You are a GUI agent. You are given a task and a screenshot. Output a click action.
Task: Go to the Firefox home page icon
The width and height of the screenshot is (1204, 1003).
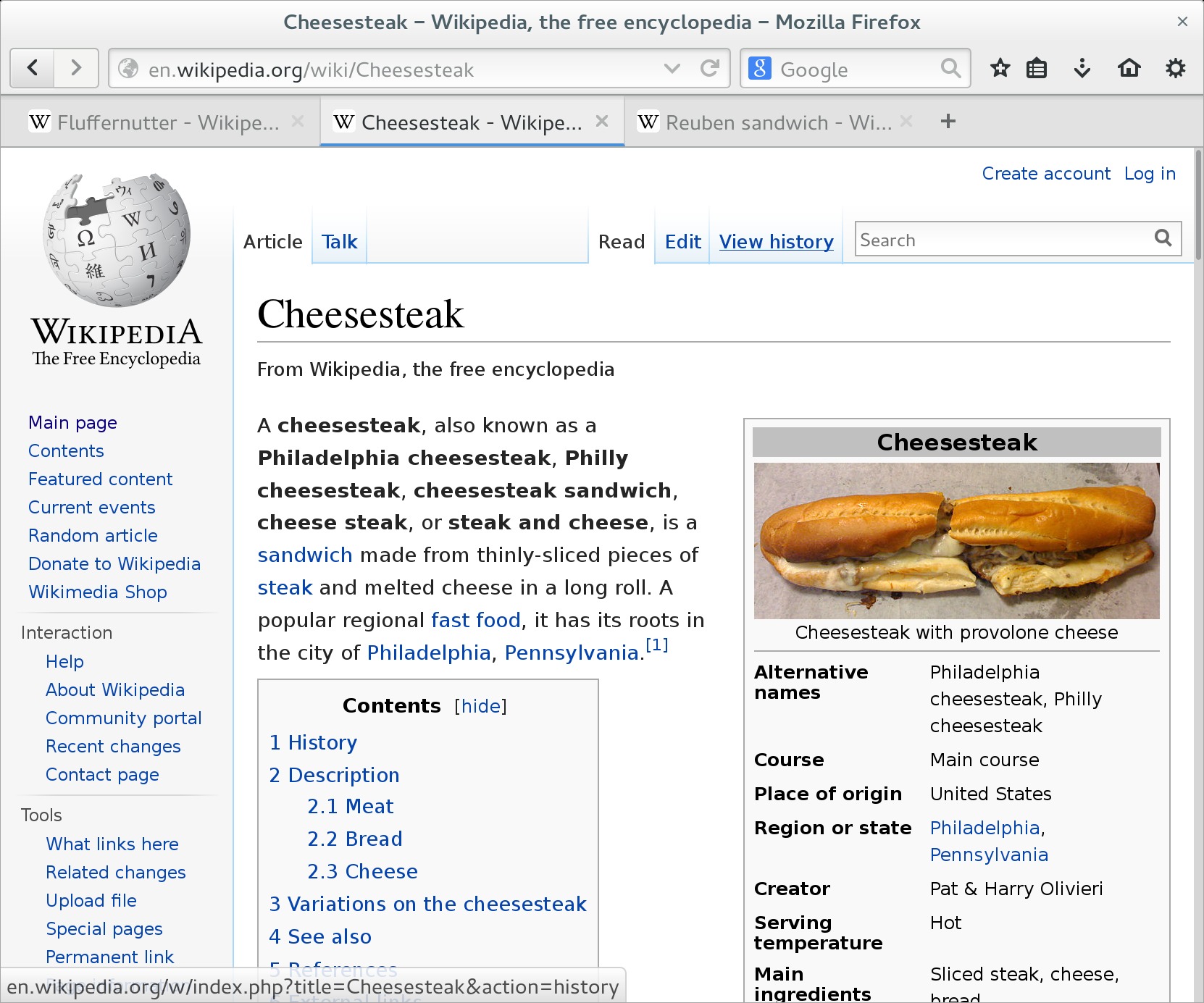click(x=1129, y=69)
